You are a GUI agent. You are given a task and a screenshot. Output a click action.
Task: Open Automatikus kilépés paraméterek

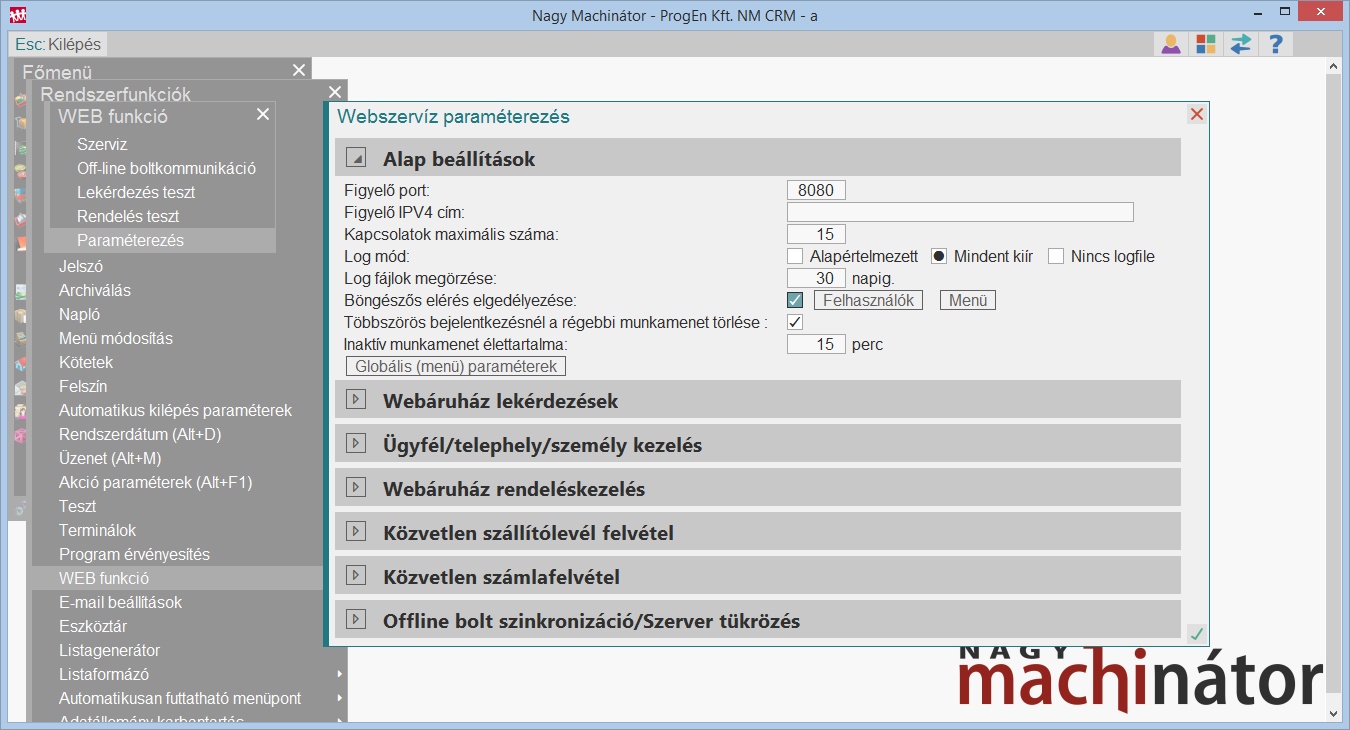pyautogui.click(x=176, y=410)
